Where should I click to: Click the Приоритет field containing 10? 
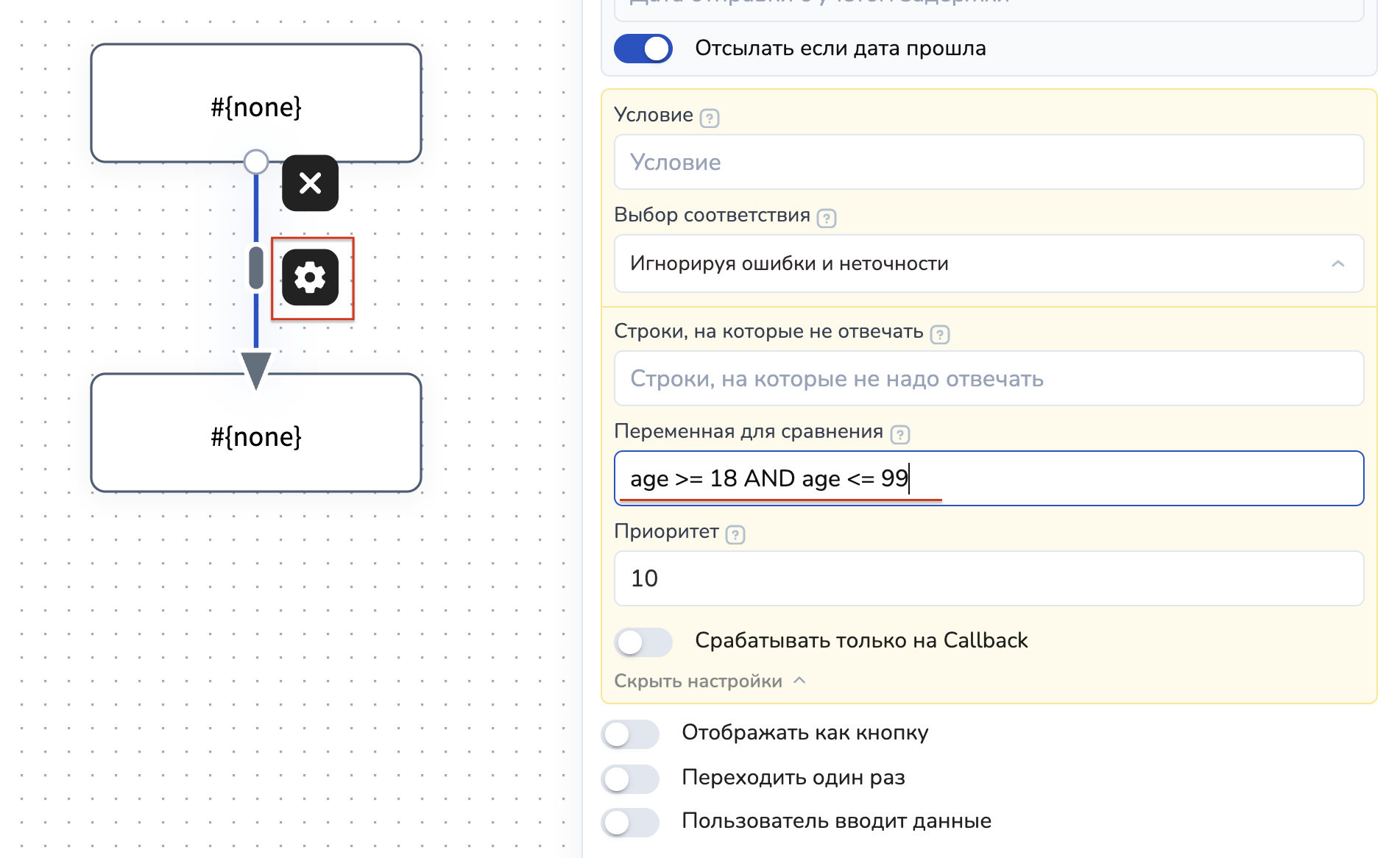click(x=988, y=578)
